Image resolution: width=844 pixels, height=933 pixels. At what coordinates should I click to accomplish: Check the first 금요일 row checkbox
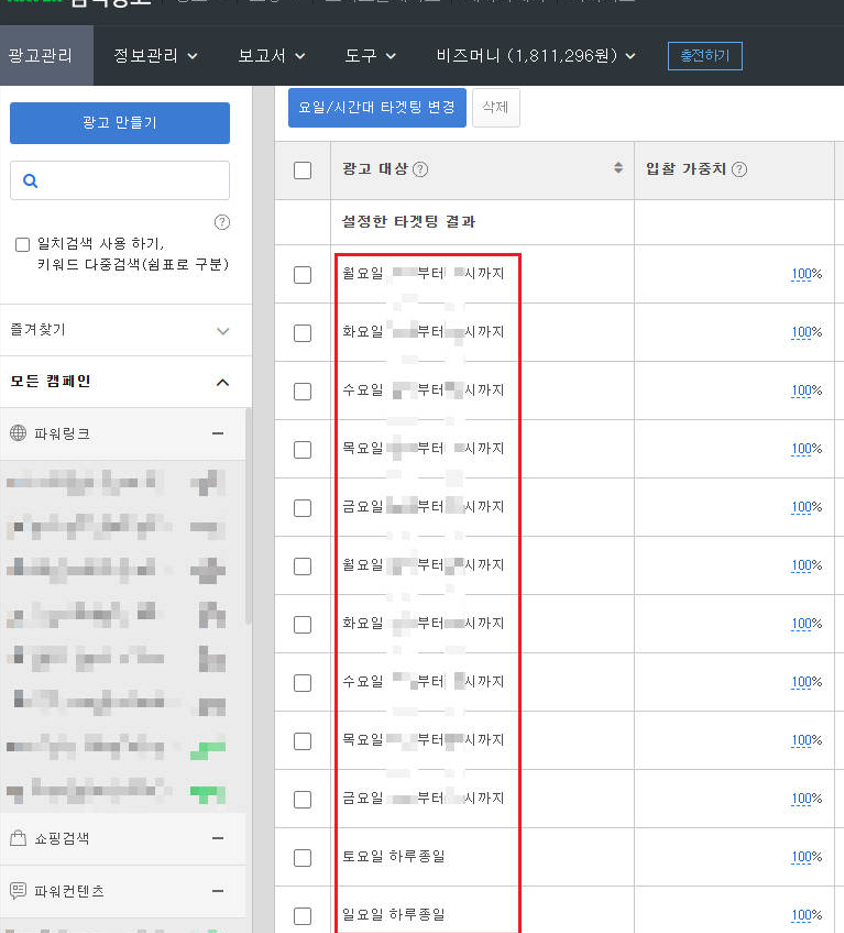[x=302, y=508]
